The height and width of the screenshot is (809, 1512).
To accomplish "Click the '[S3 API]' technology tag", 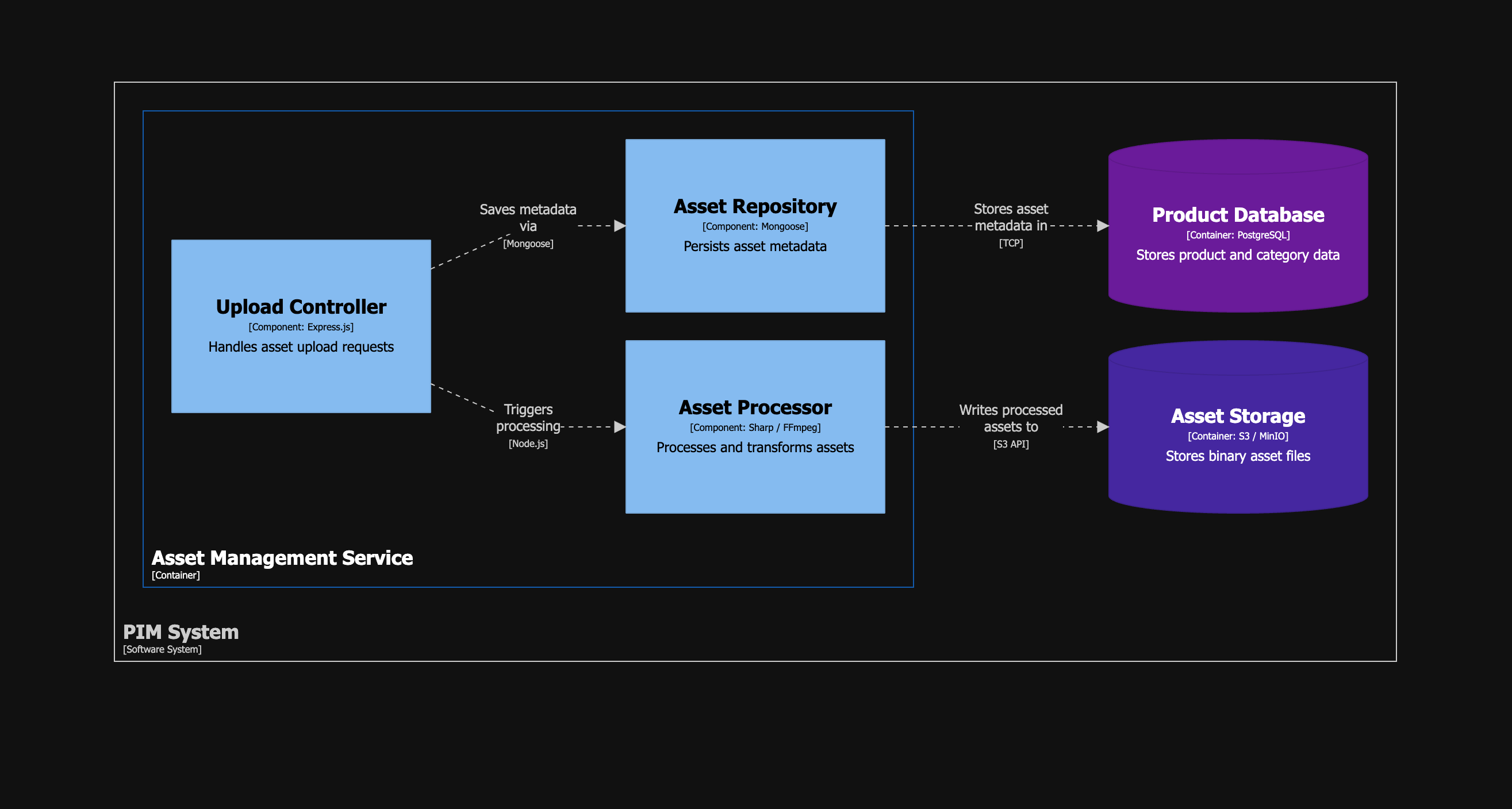I will (1011, 444).
